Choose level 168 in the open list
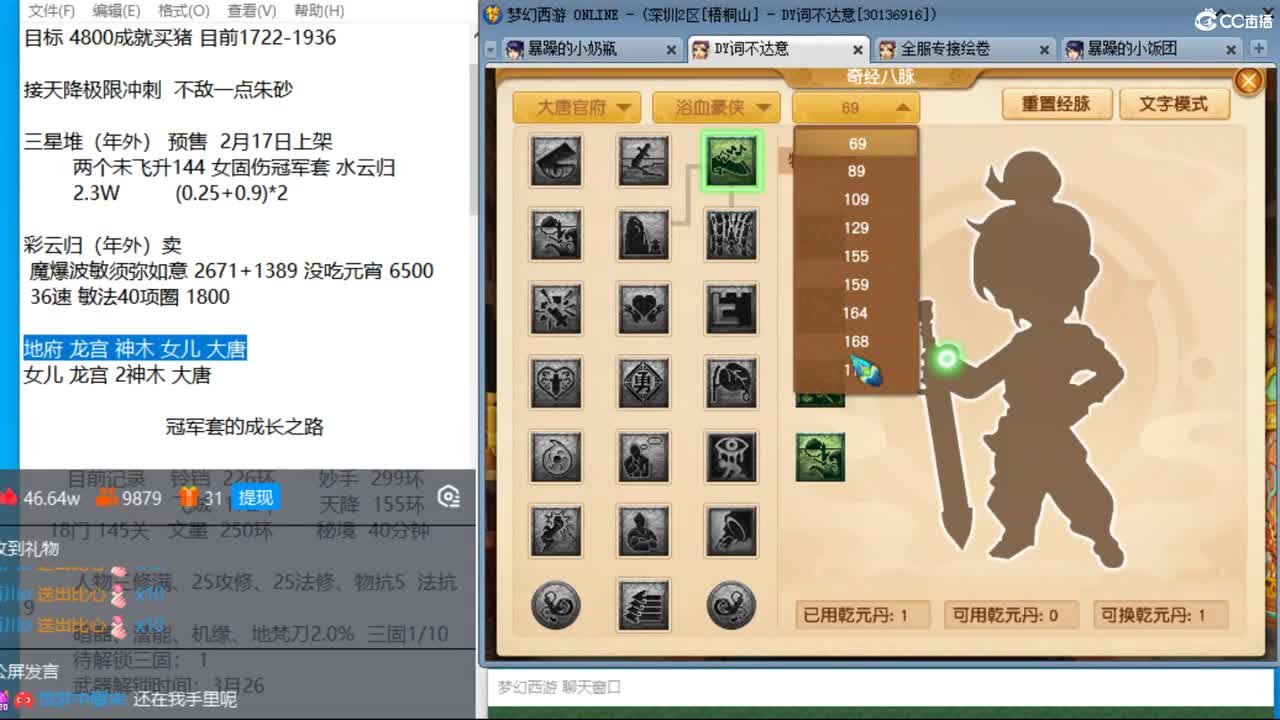The width and height of the screenshot is (1280, 720). (x=856, y=341)
